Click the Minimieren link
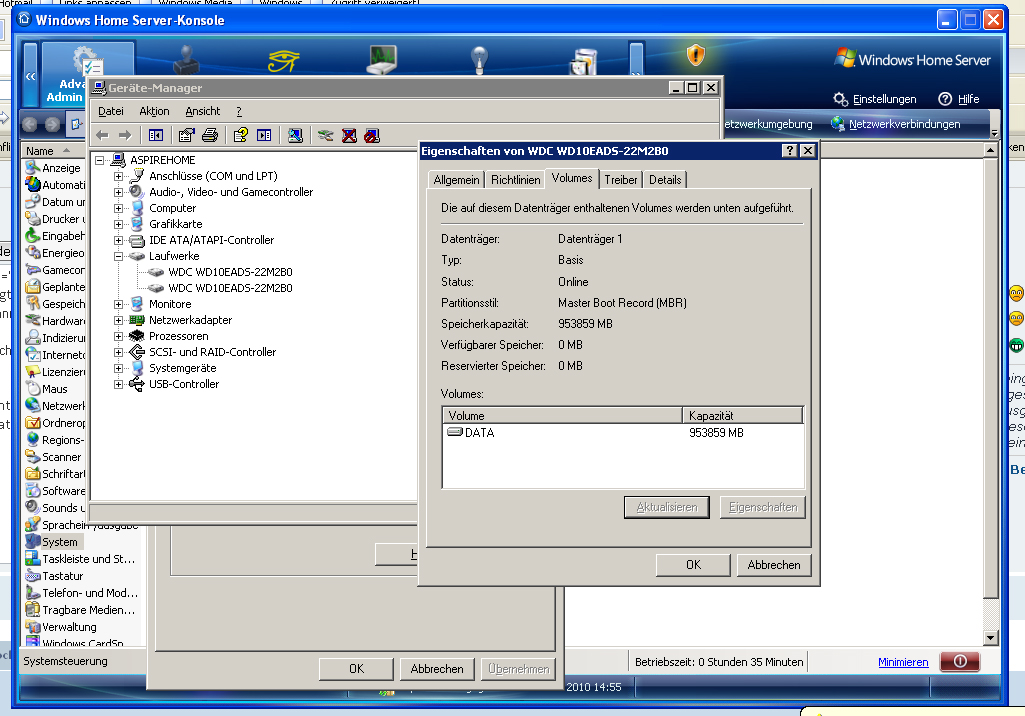Viewport: 1025px width, 716px height. (903, 662)
